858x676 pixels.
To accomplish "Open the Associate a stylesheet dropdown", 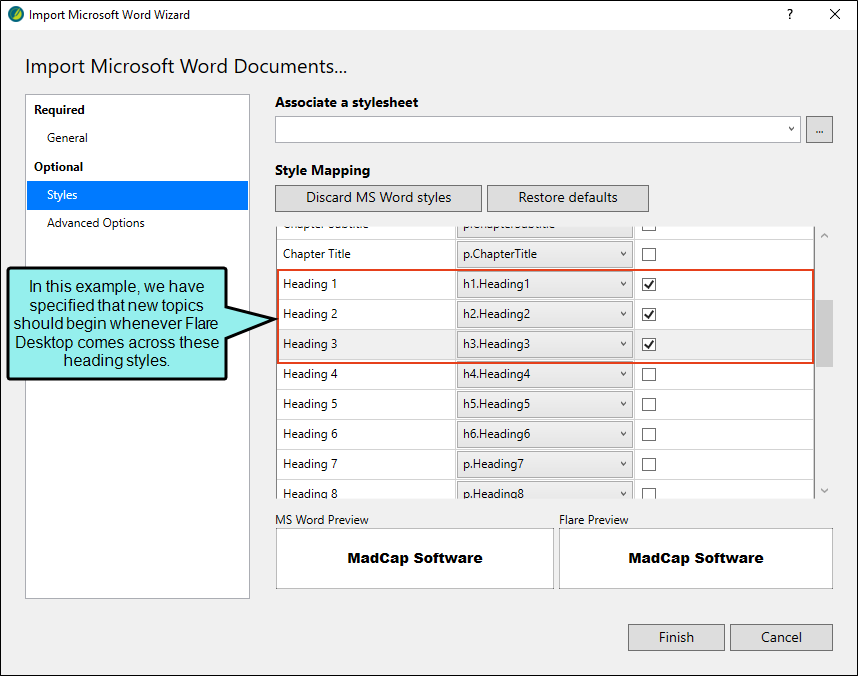I will tap(537, 129).
